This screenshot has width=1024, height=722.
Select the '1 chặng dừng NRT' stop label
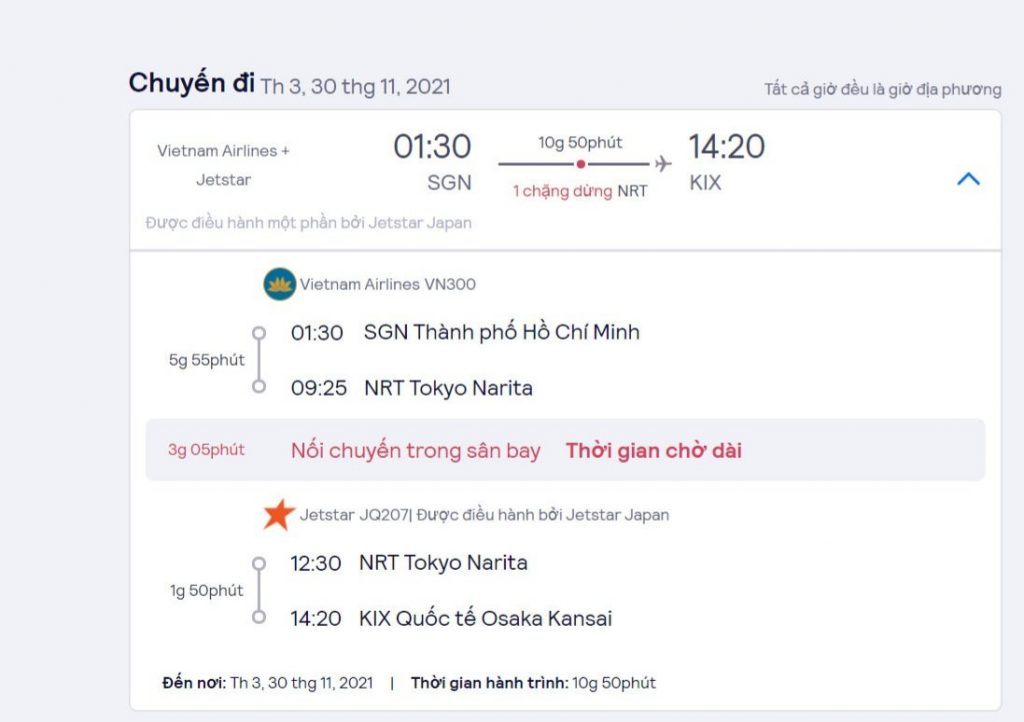pos(580,191)
